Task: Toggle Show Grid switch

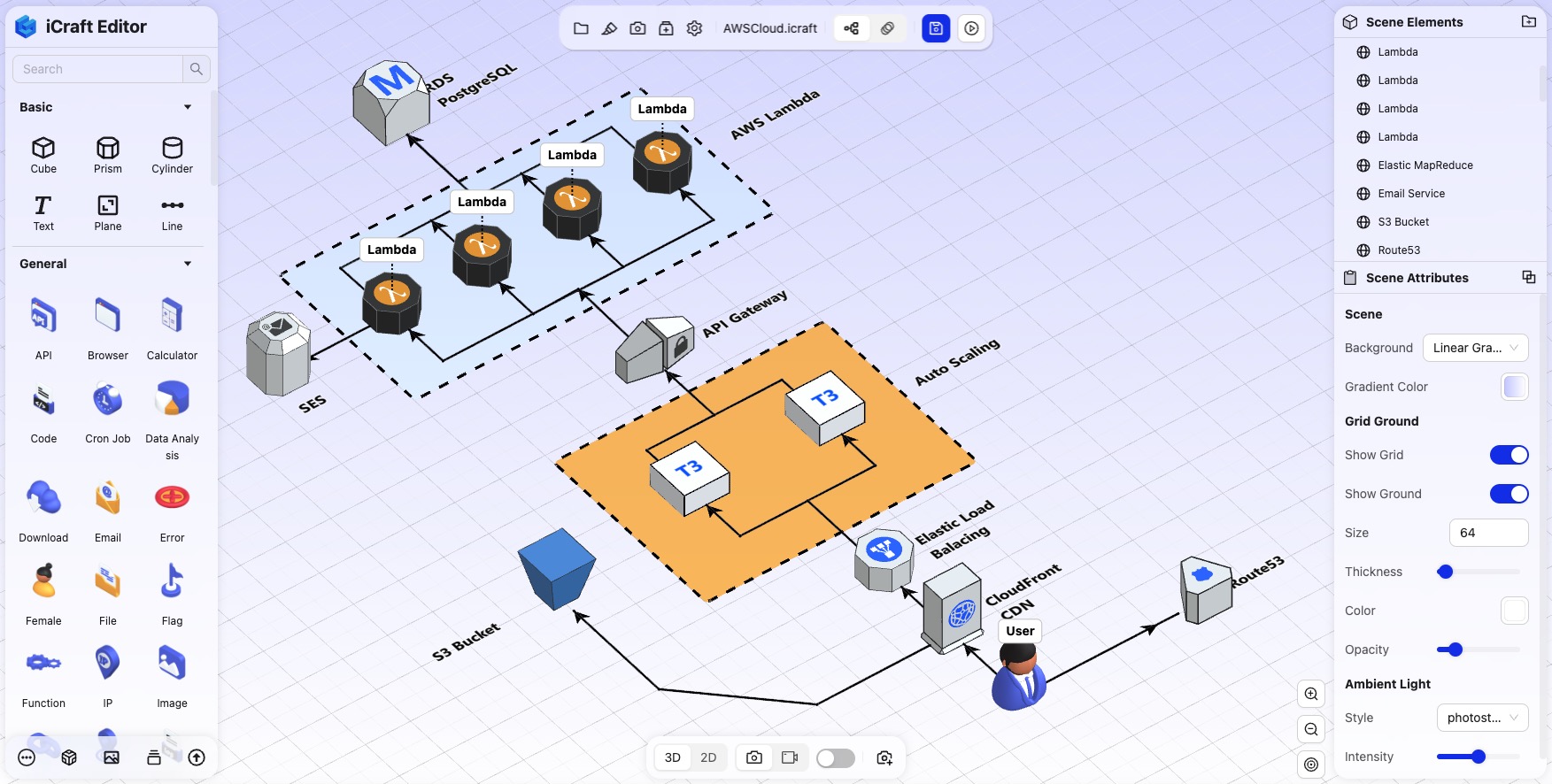Action: (x=1509, y=455)
